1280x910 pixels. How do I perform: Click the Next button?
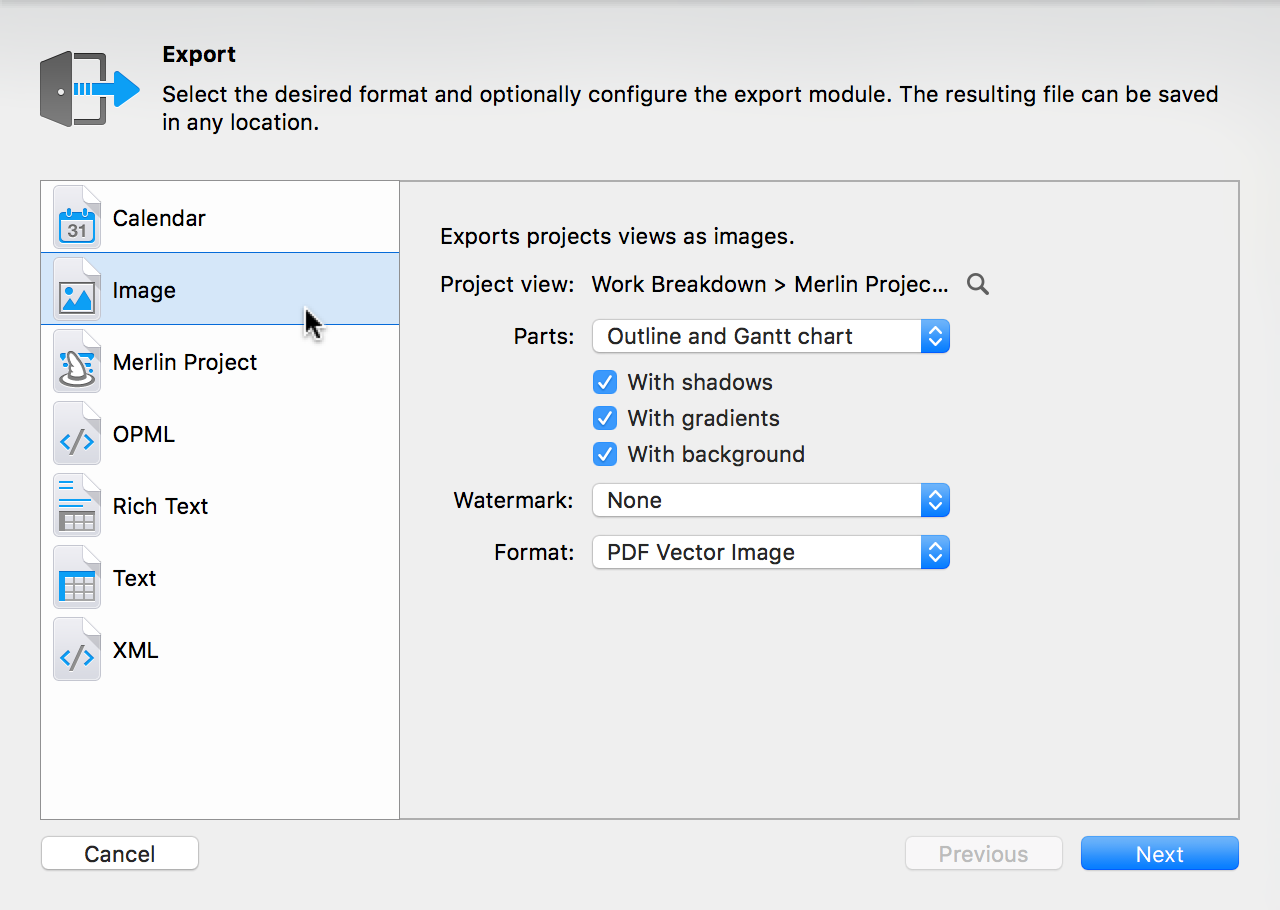coord(1160,854)
